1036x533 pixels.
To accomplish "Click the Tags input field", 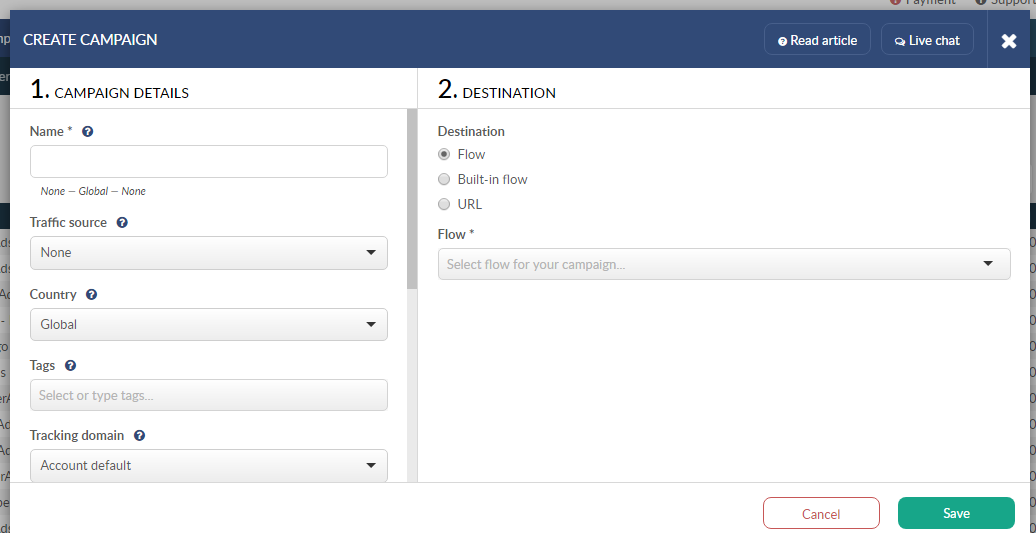I will [x=209, y=395].
